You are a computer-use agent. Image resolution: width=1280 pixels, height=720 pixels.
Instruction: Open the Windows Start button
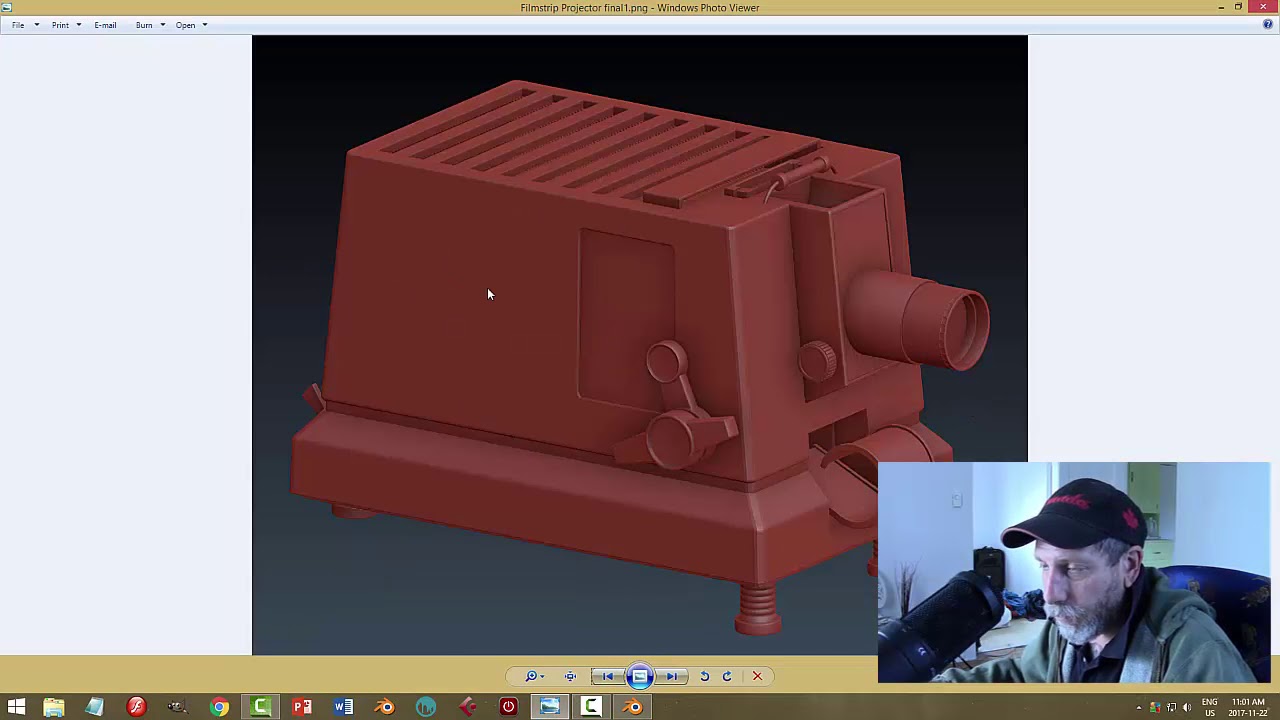16,708
